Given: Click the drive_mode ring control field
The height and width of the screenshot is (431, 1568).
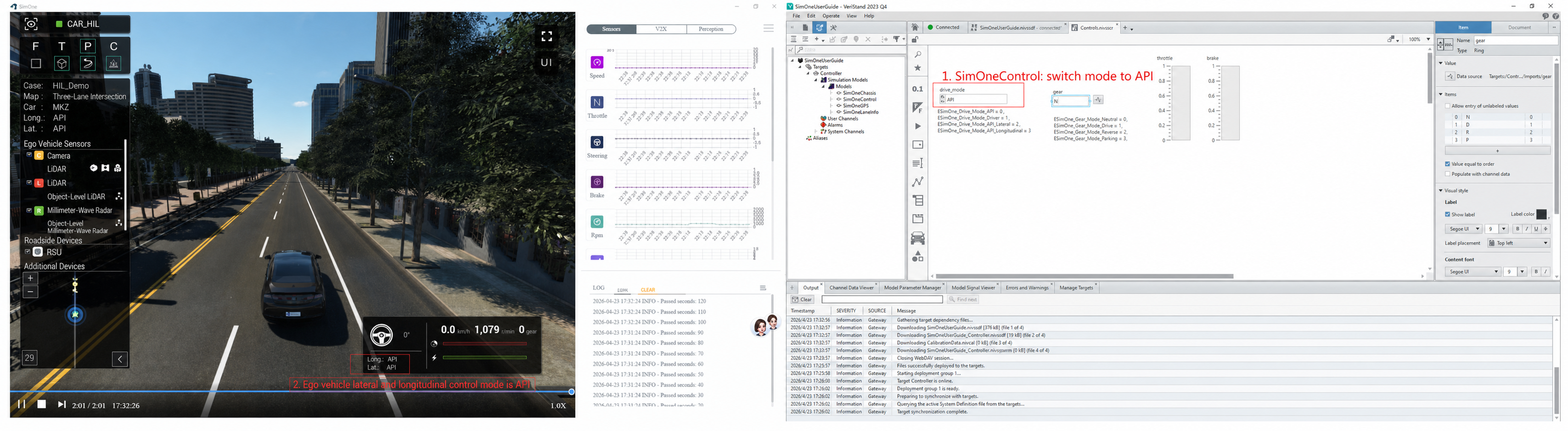Looking at the screenshot, I should point(973,99).
